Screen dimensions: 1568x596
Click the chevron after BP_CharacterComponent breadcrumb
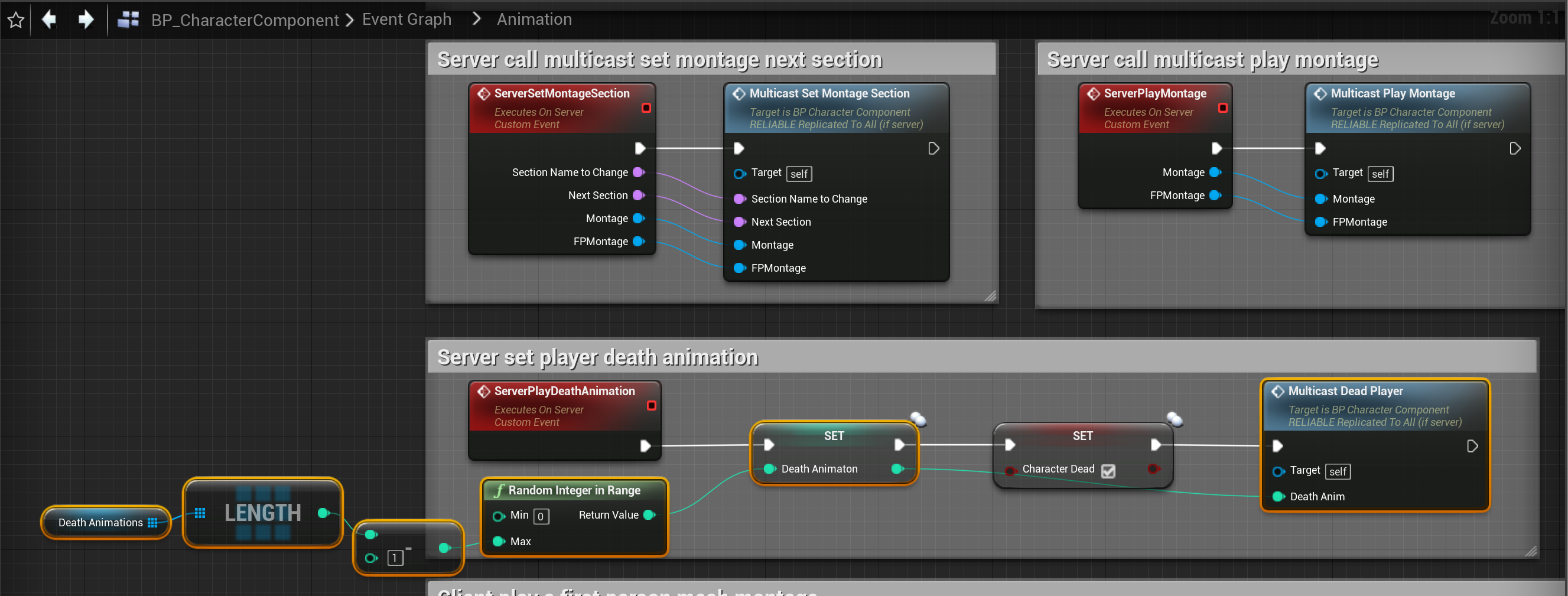[349, 20]
